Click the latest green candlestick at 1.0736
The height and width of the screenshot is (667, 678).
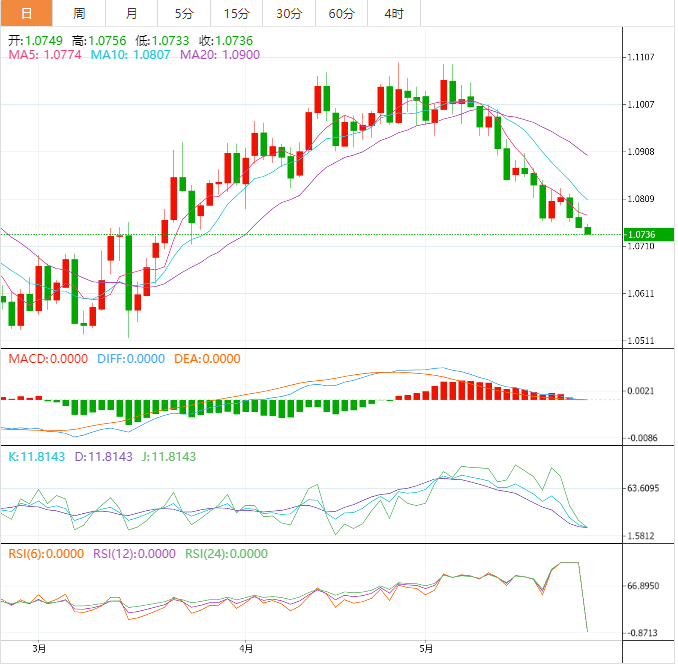coord(588,230)
